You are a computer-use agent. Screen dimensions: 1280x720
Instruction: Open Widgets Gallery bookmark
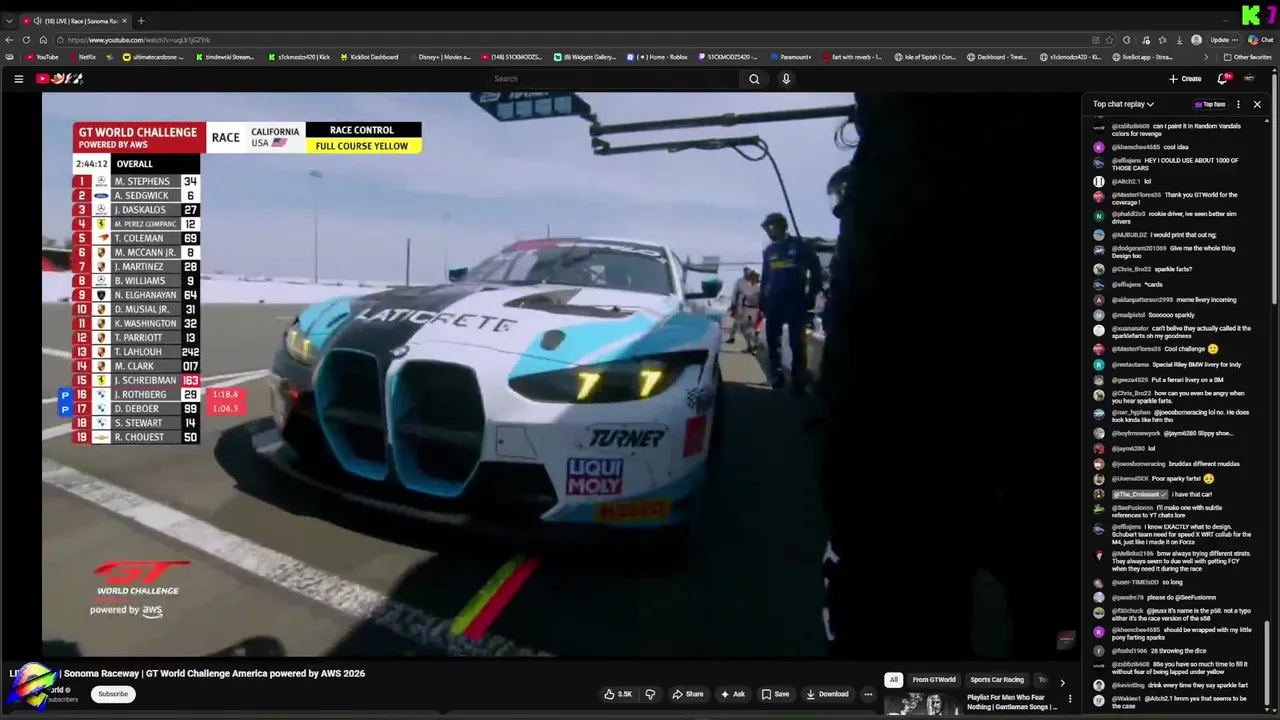pos(585,57)
